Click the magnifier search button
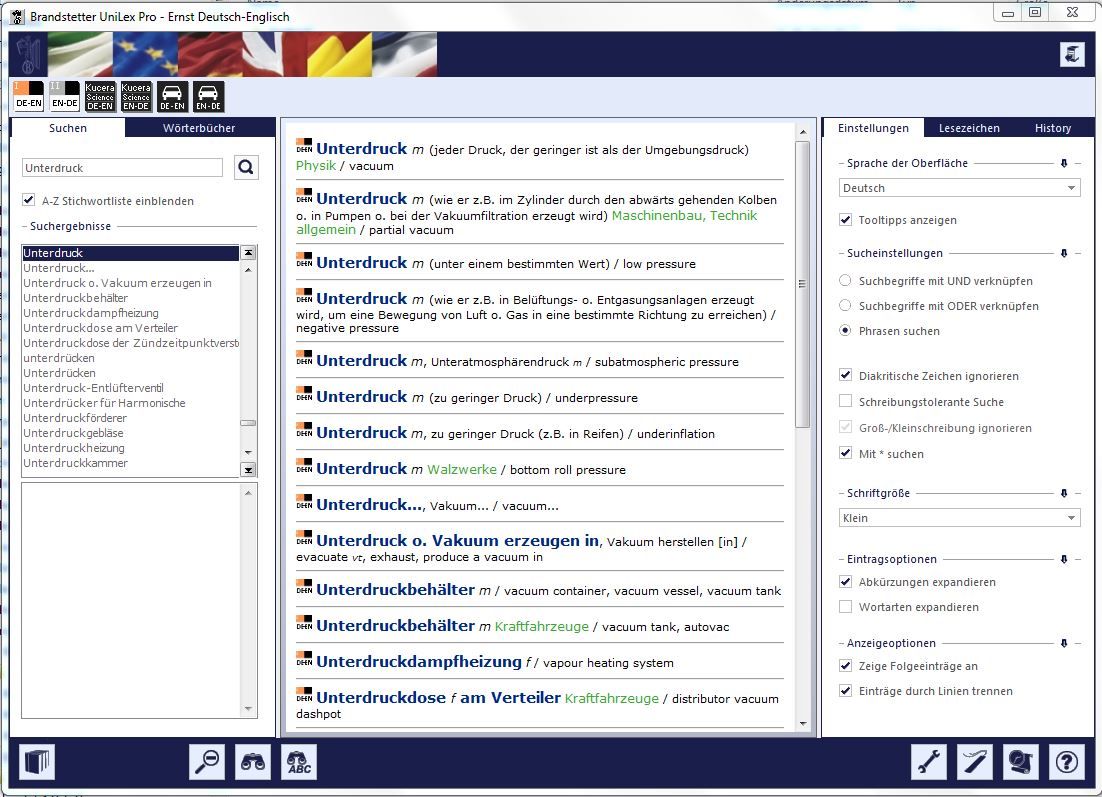The width and height of the screenshot is (1102, 797). point(246,168)
